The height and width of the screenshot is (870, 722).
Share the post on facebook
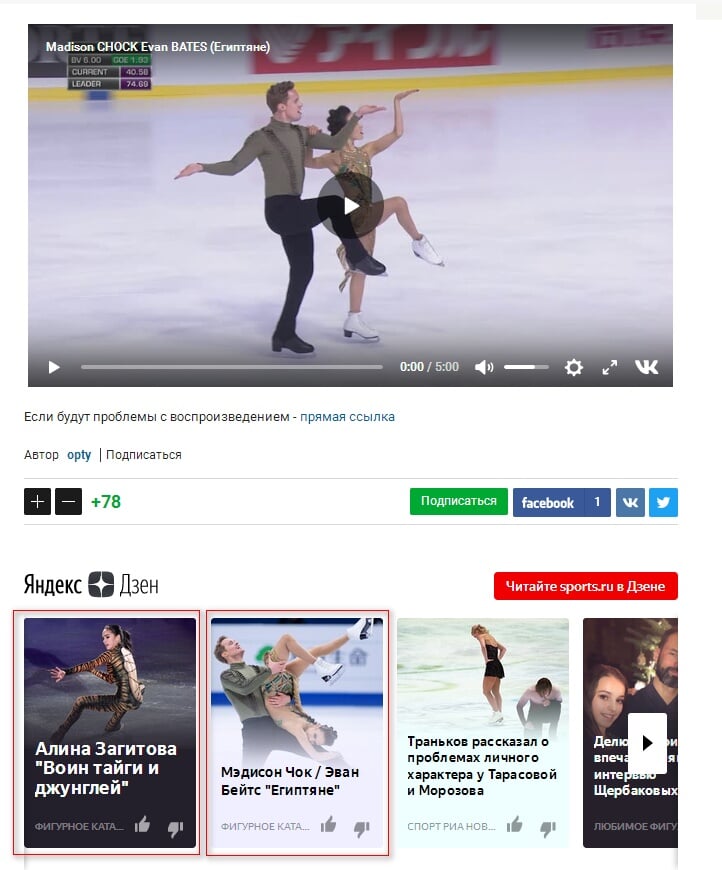tap(562, 502)
